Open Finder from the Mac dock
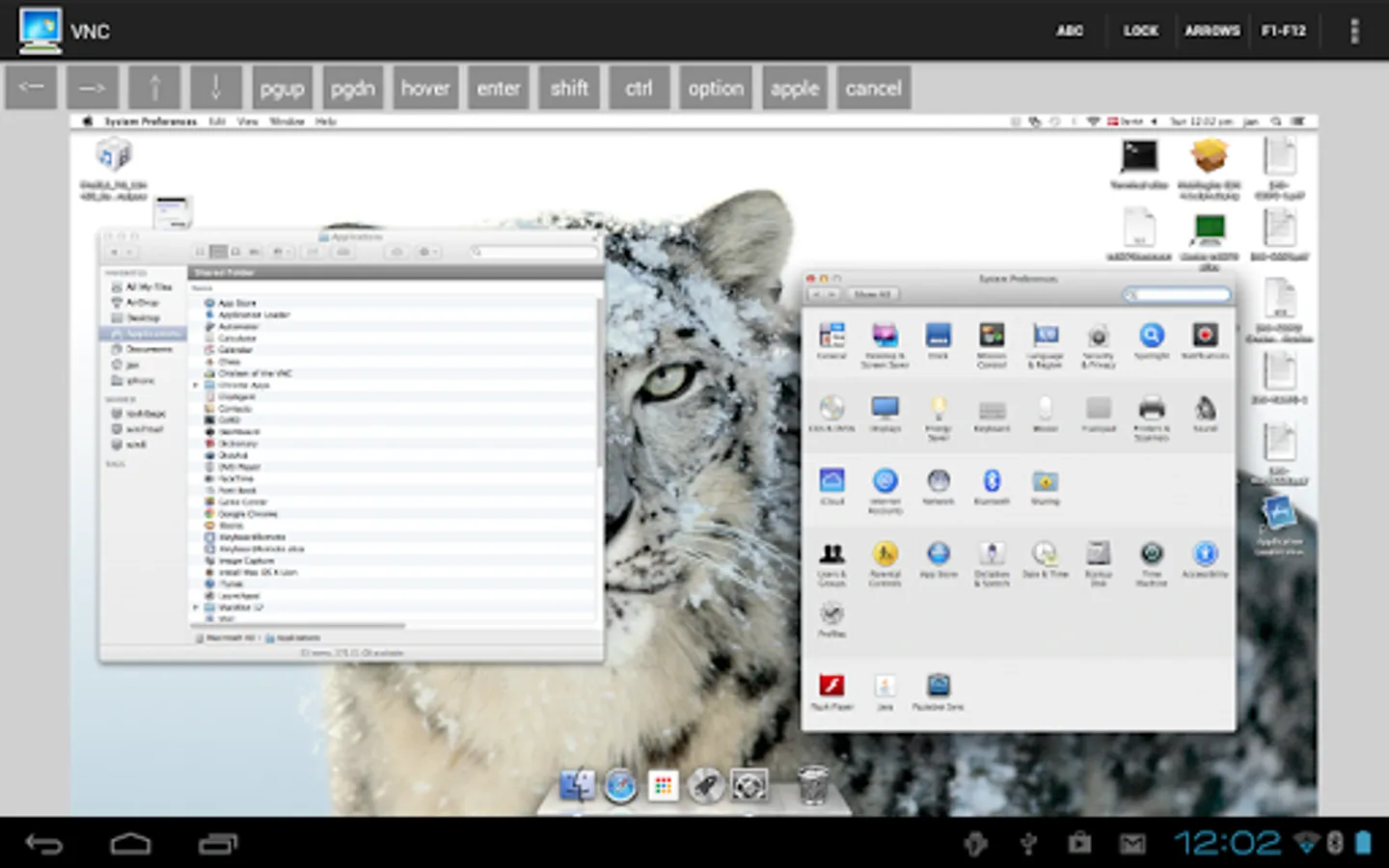1389x868 pixels. click(577, 785)
